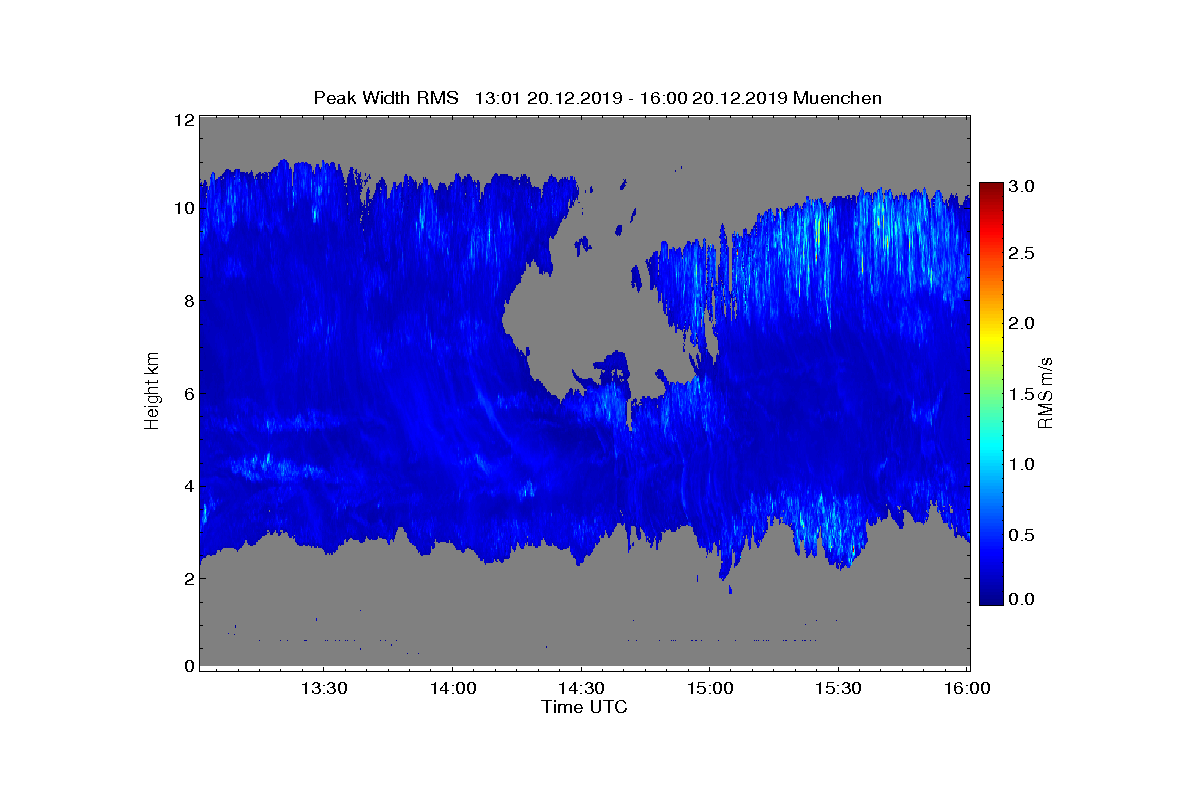Click the dark red top of colorbar
This screenshot has height=800, width=1200.
click(991, 188)
